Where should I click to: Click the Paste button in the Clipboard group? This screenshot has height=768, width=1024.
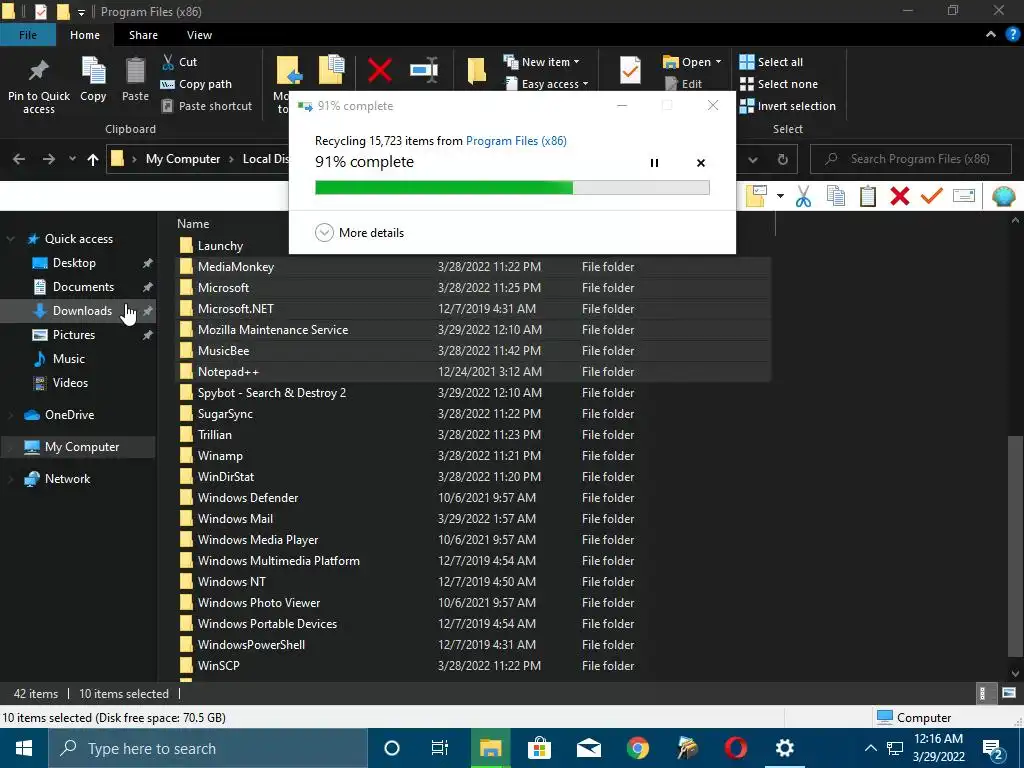pyautogui.click(x=135, y=80)
